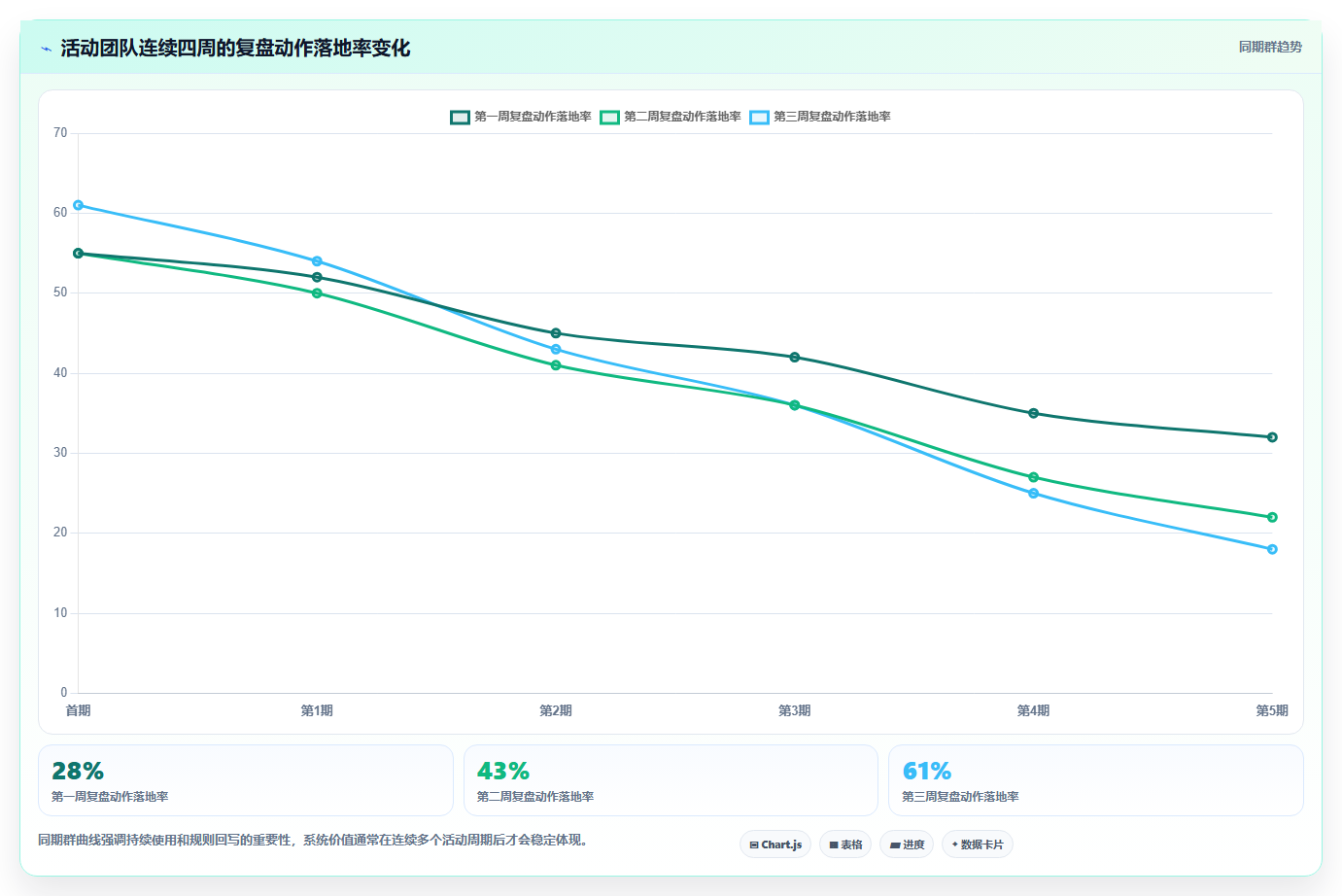
Task: Click the y-axis value 40
Action: point(60,373)
